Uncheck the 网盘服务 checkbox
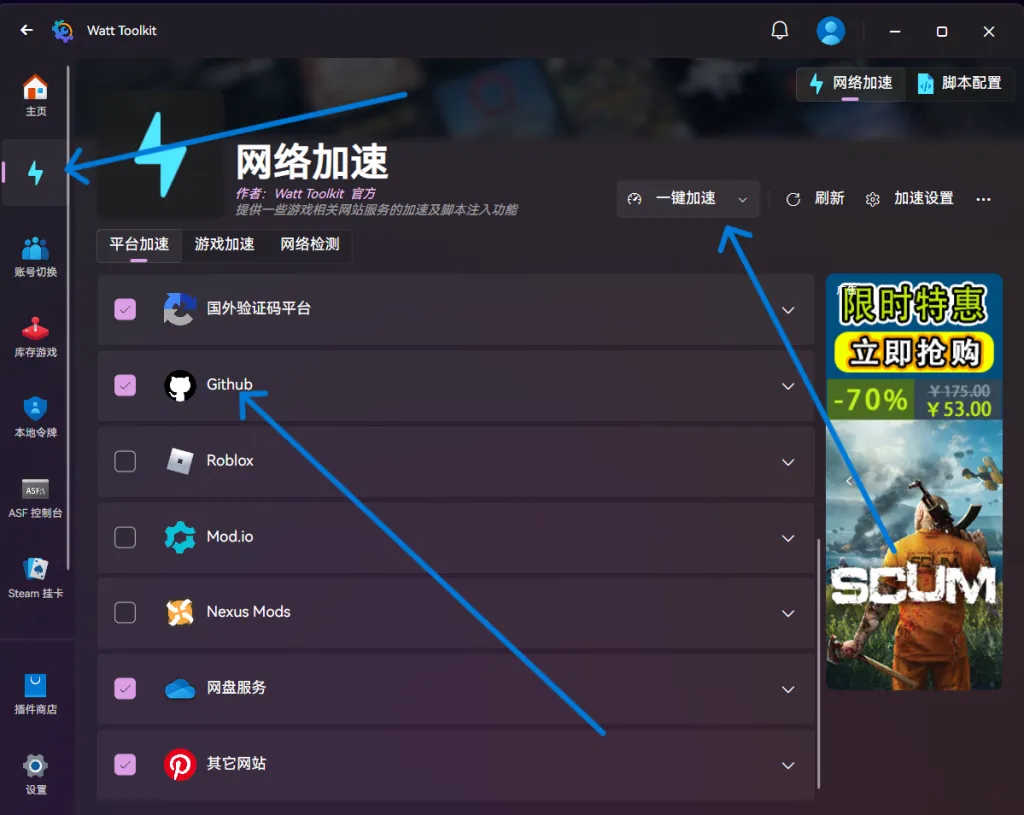The height and width of the screenshot is (815, 1024). 125,688
